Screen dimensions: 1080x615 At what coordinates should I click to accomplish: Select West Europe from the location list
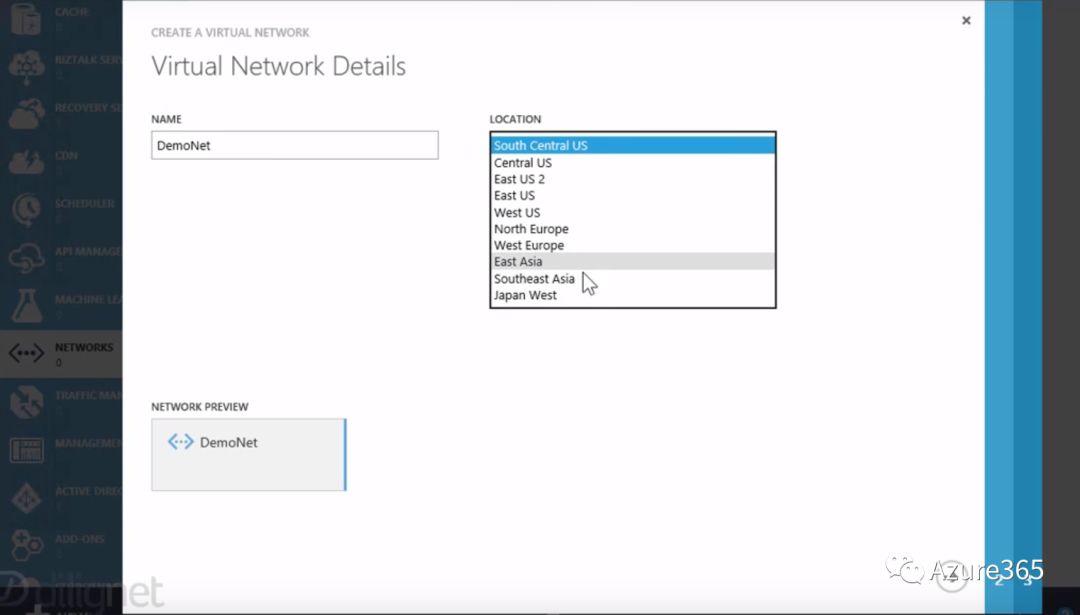pyautogui.click(x=528, y=245)
